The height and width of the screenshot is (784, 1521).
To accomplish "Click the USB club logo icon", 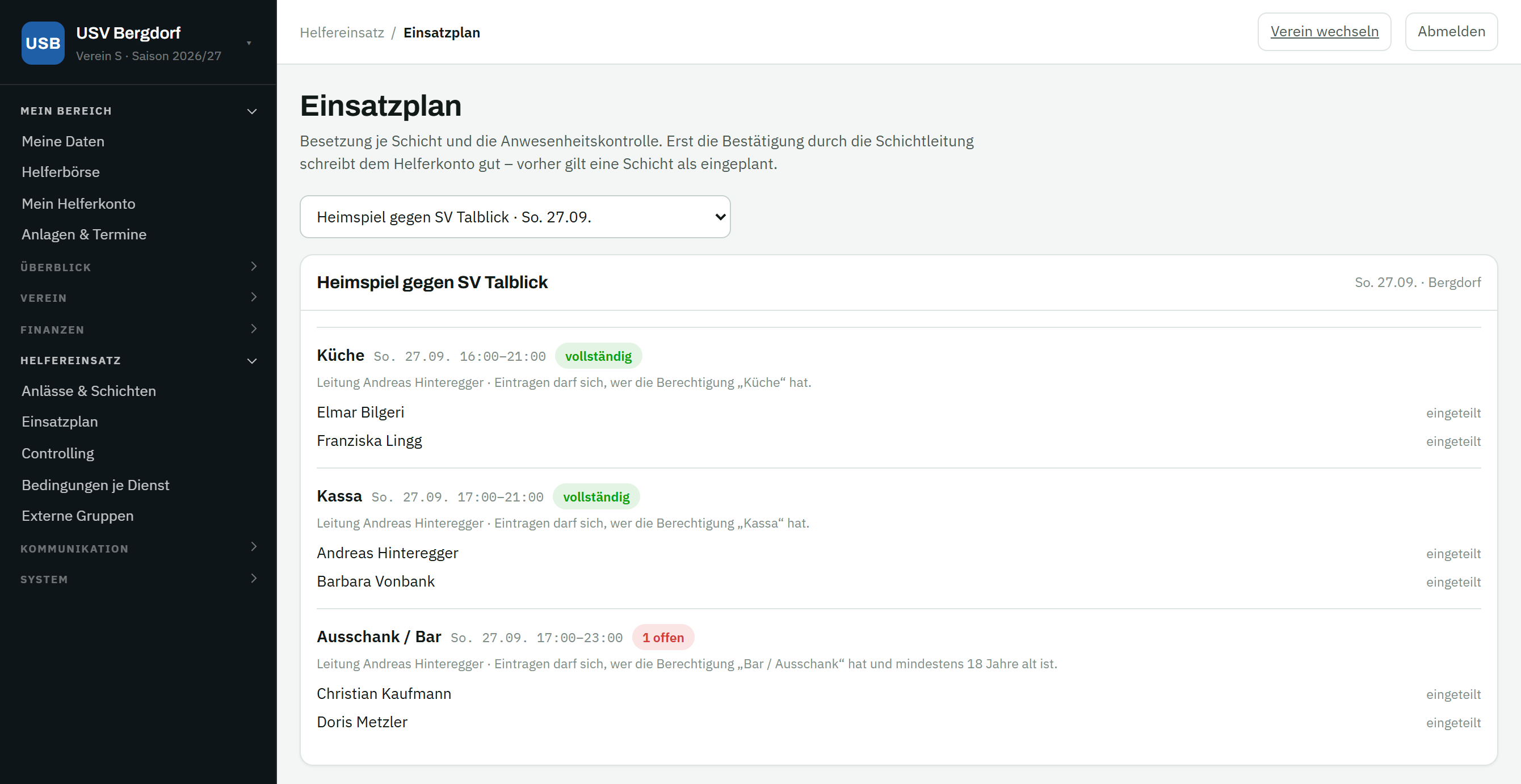I will click(x=43, y=43).
